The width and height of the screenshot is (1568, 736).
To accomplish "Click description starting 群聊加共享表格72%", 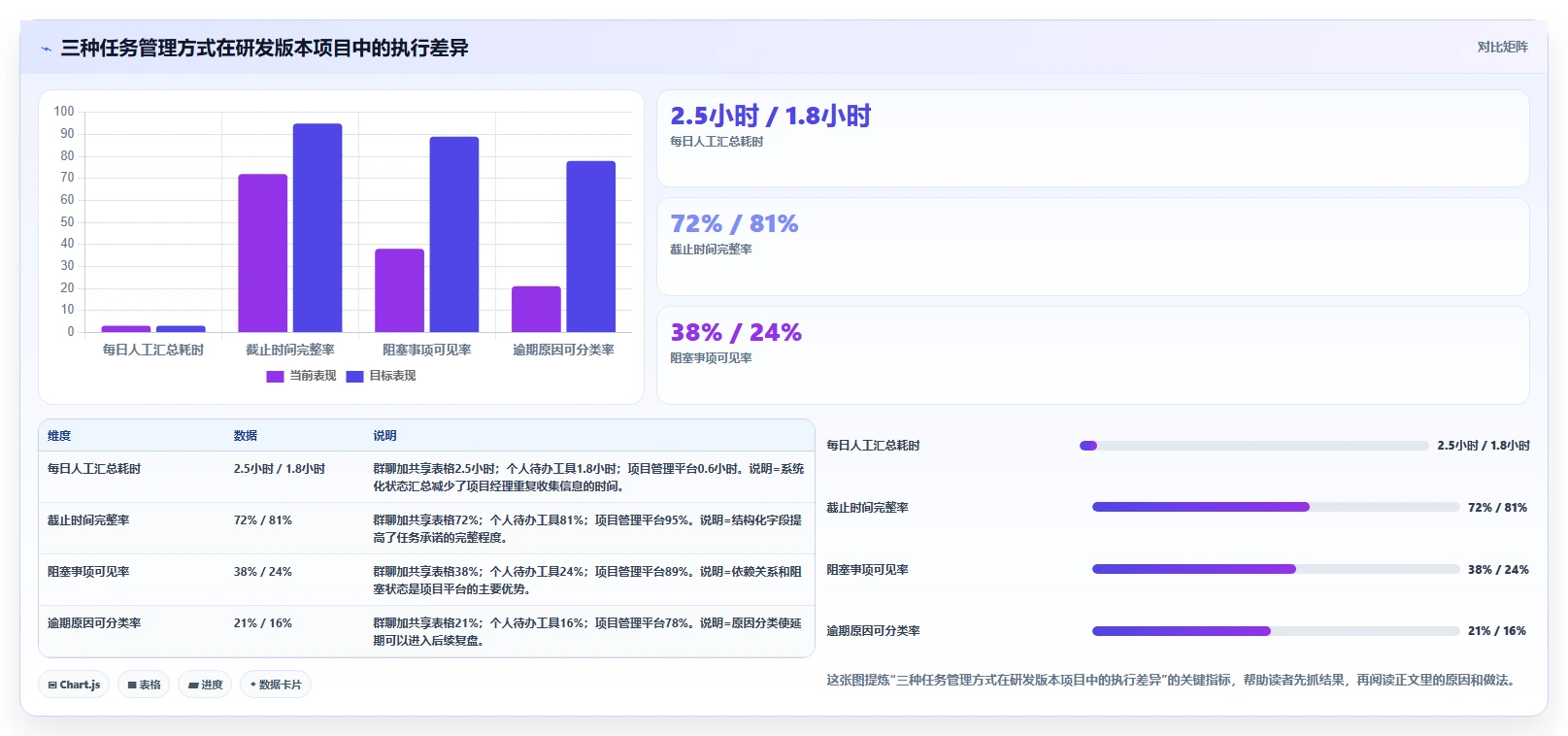I will [x=588, y=529].
